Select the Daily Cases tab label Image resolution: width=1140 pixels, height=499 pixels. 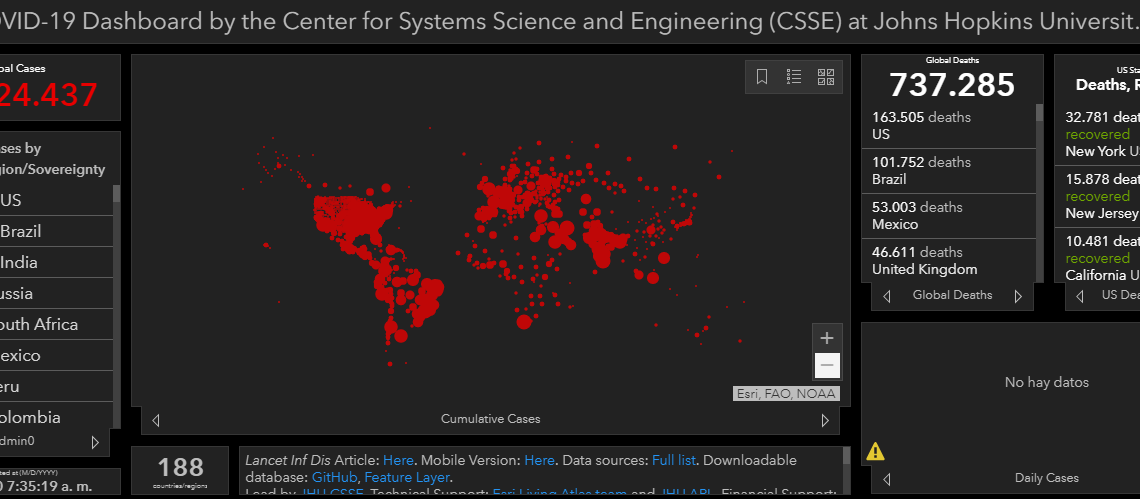(1046, 478)
